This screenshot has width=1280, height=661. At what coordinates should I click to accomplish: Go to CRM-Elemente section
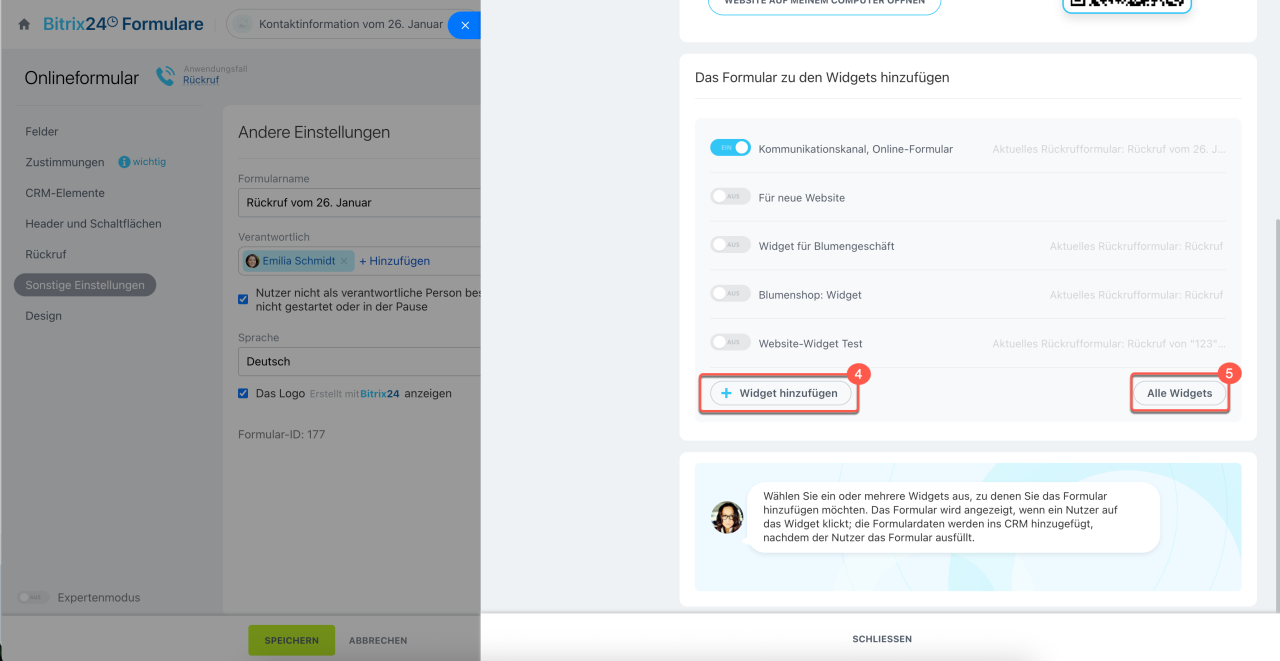[x=65, y=193]
